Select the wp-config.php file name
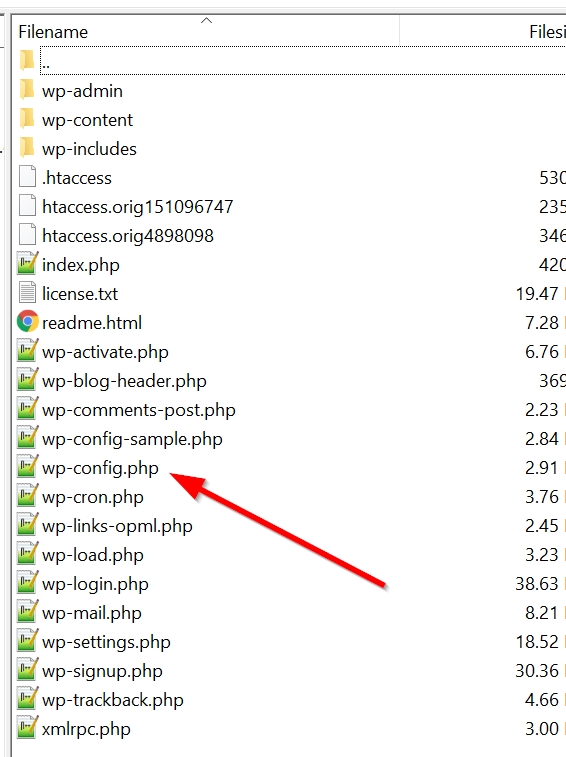This screenshot has width=566, height=757. 100,467
